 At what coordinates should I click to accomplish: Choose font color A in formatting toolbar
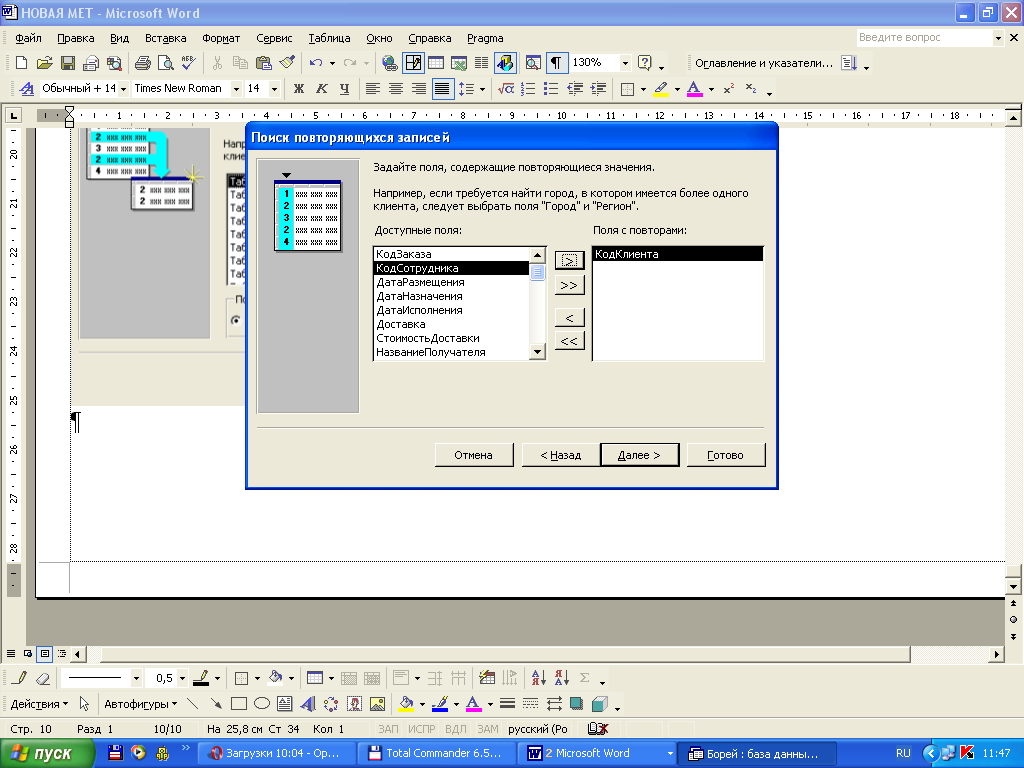(694, 88)
